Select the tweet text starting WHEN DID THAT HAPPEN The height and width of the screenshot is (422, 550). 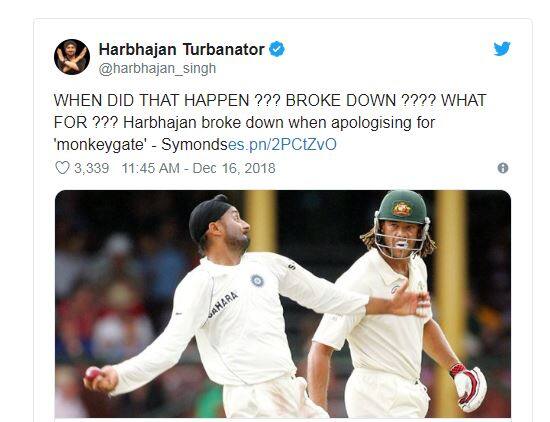(x=270, y=122)
